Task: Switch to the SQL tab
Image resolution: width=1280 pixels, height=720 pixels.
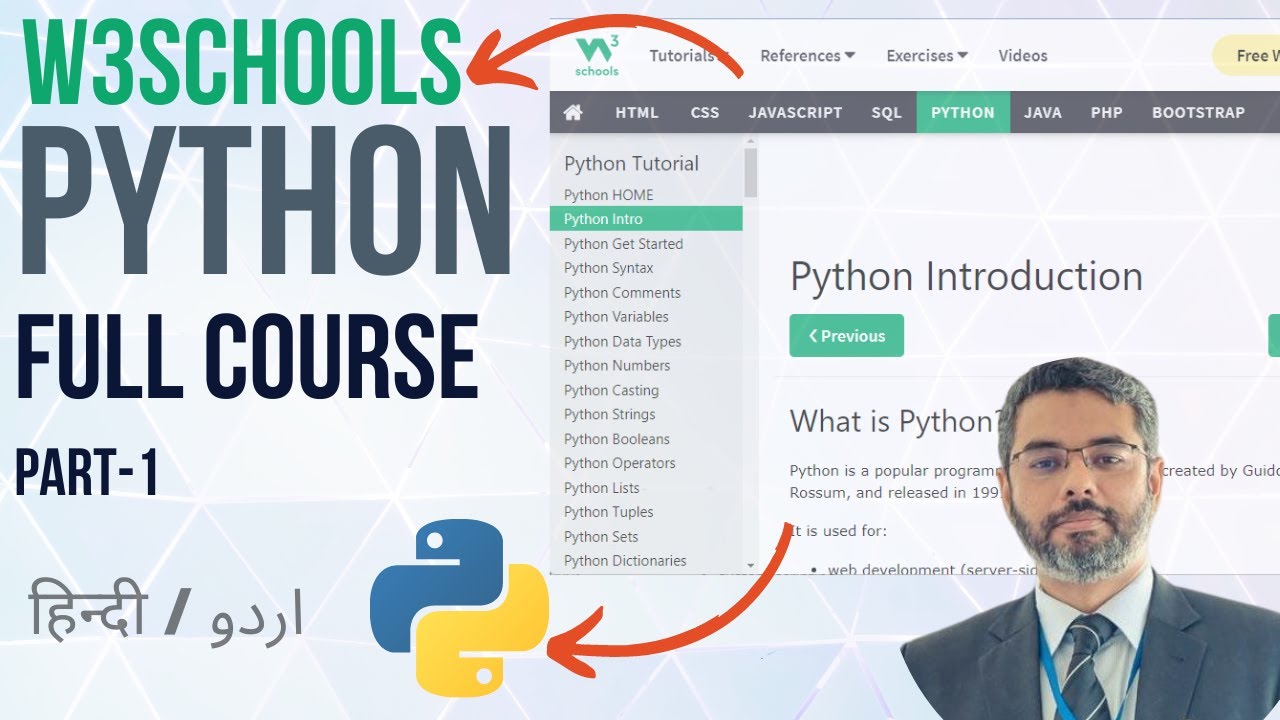Action: click(886, 112)
